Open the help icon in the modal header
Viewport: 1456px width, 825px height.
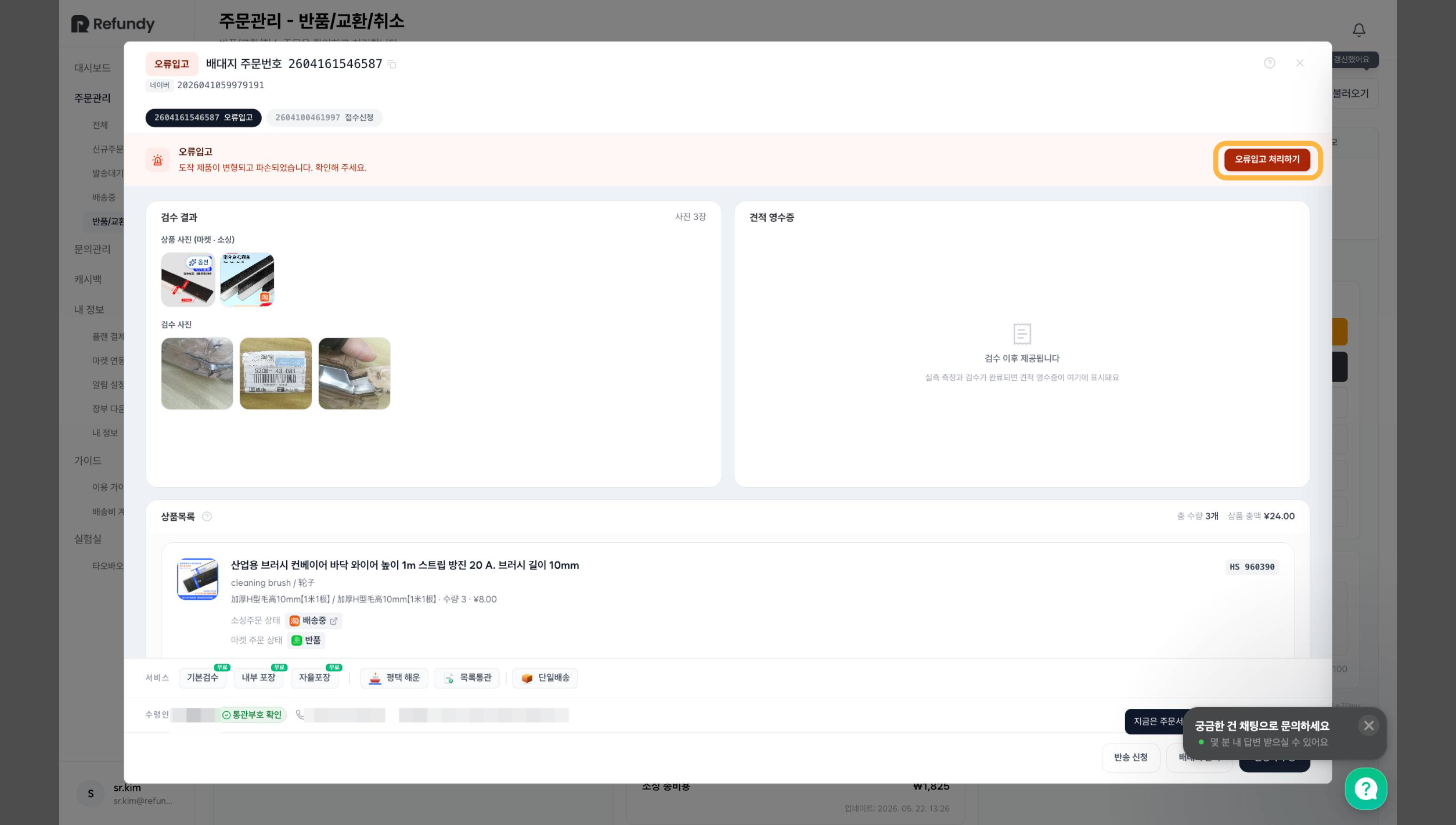point(1270,63)
